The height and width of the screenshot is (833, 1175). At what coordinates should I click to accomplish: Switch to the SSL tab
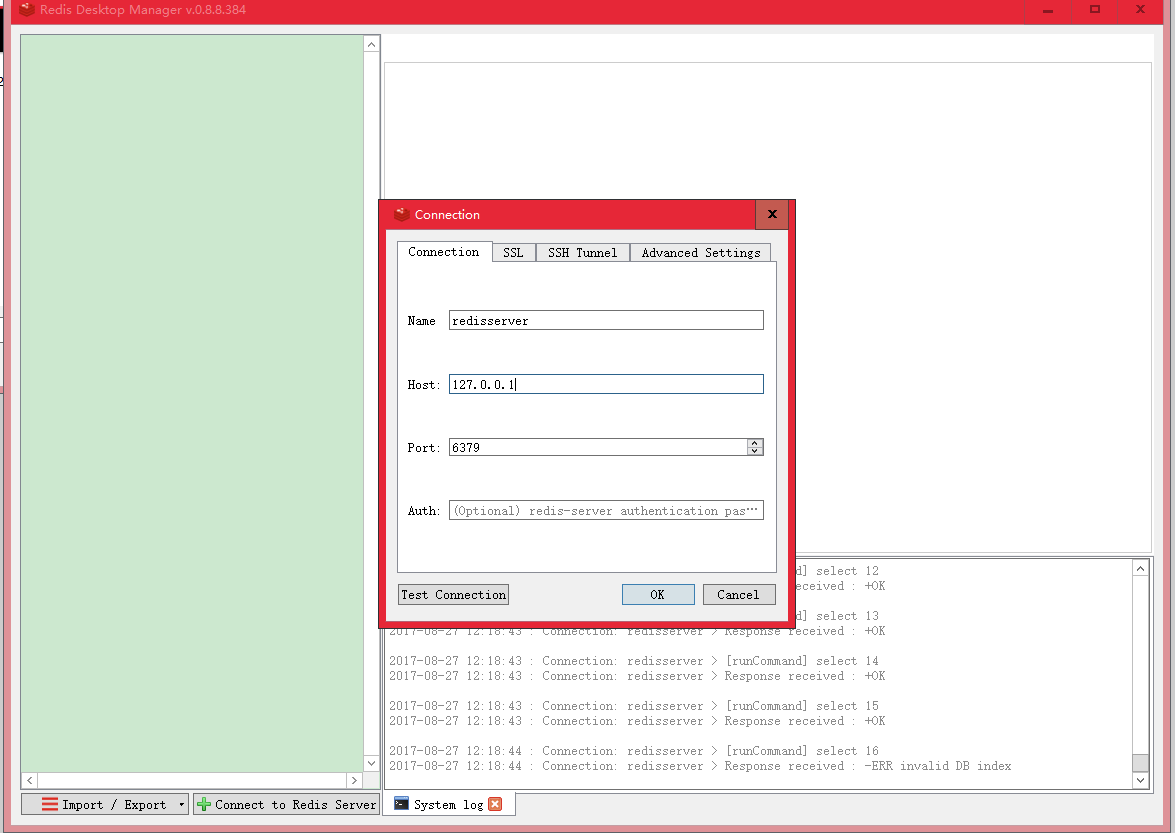(513, 252)
